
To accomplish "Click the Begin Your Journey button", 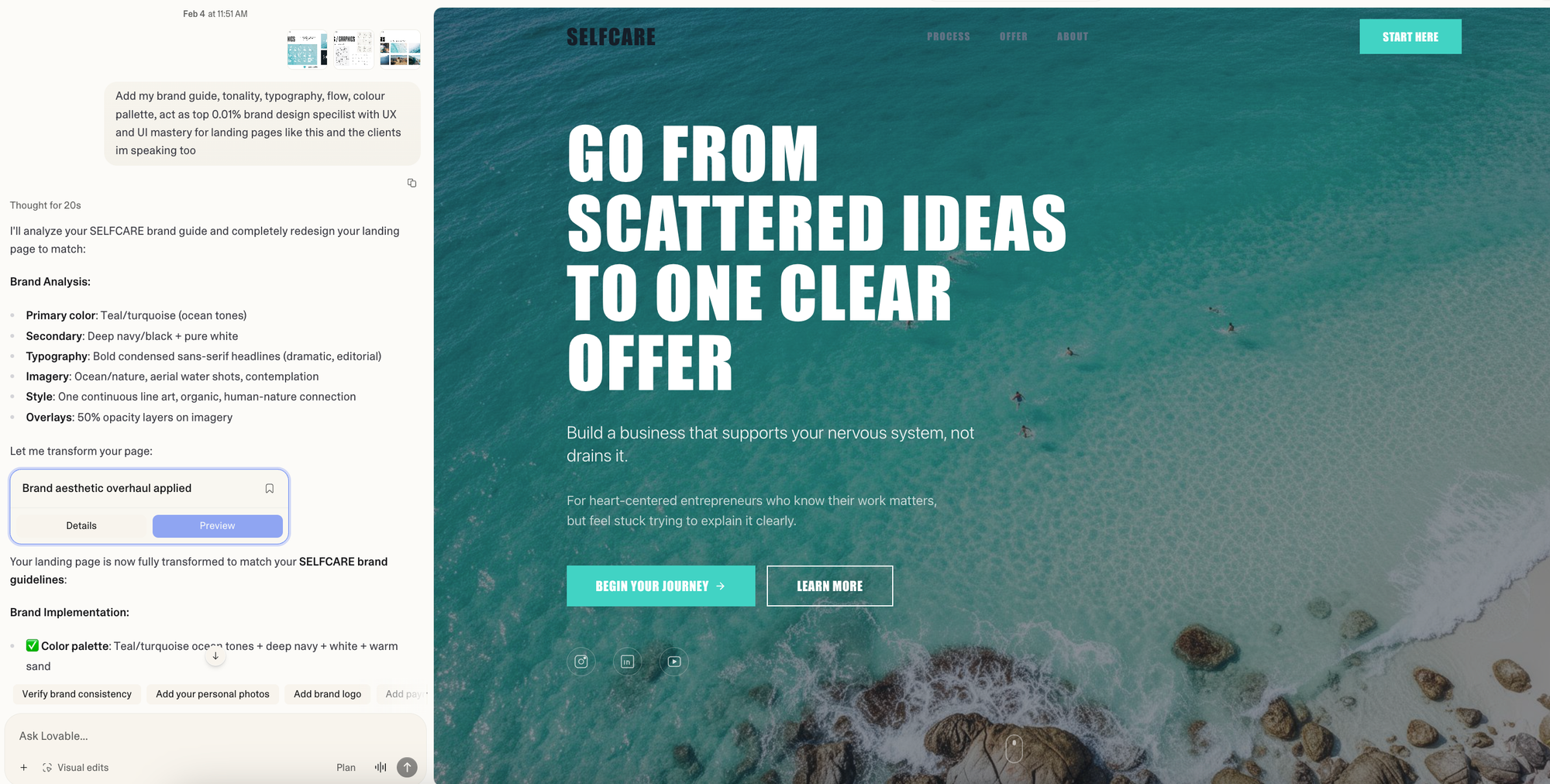I will point(660,586).
